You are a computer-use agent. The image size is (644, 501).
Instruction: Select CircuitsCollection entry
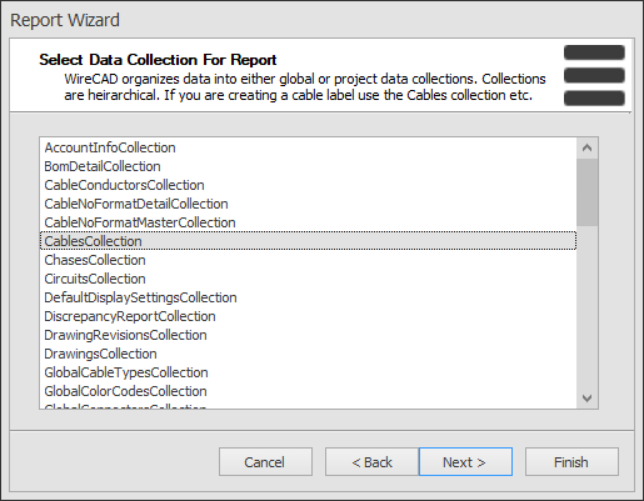tap(95, 279)
